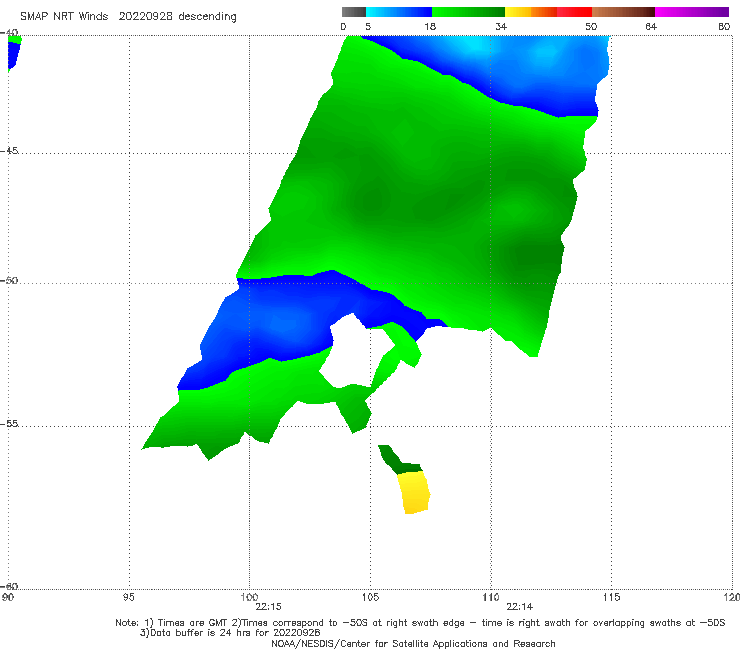Click the small blue patch at the map's top-left corner
This screenshot has height=650, width=740.
tap(13, 56)
